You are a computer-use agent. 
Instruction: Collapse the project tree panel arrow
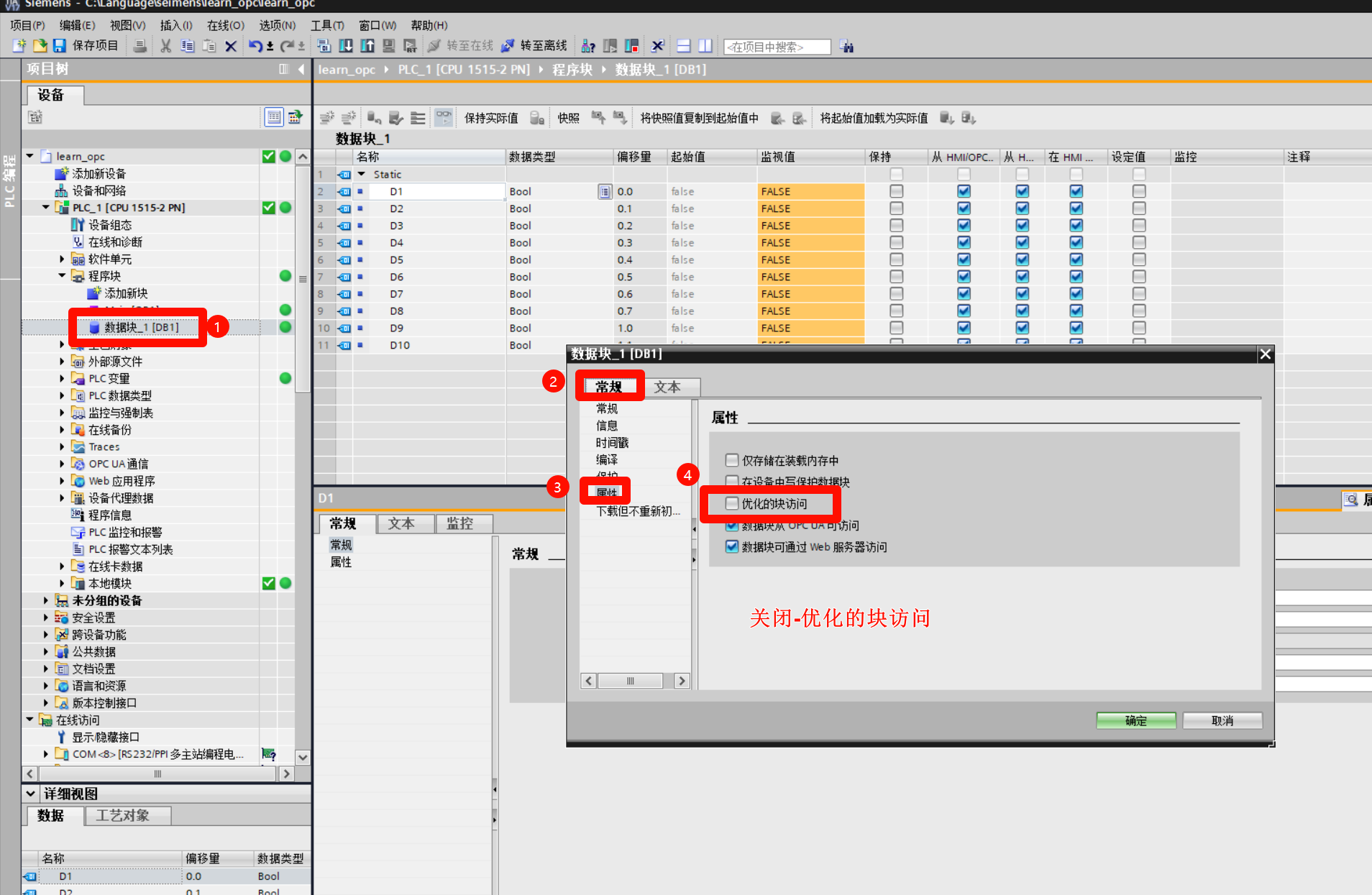click(x=301, y=69)
